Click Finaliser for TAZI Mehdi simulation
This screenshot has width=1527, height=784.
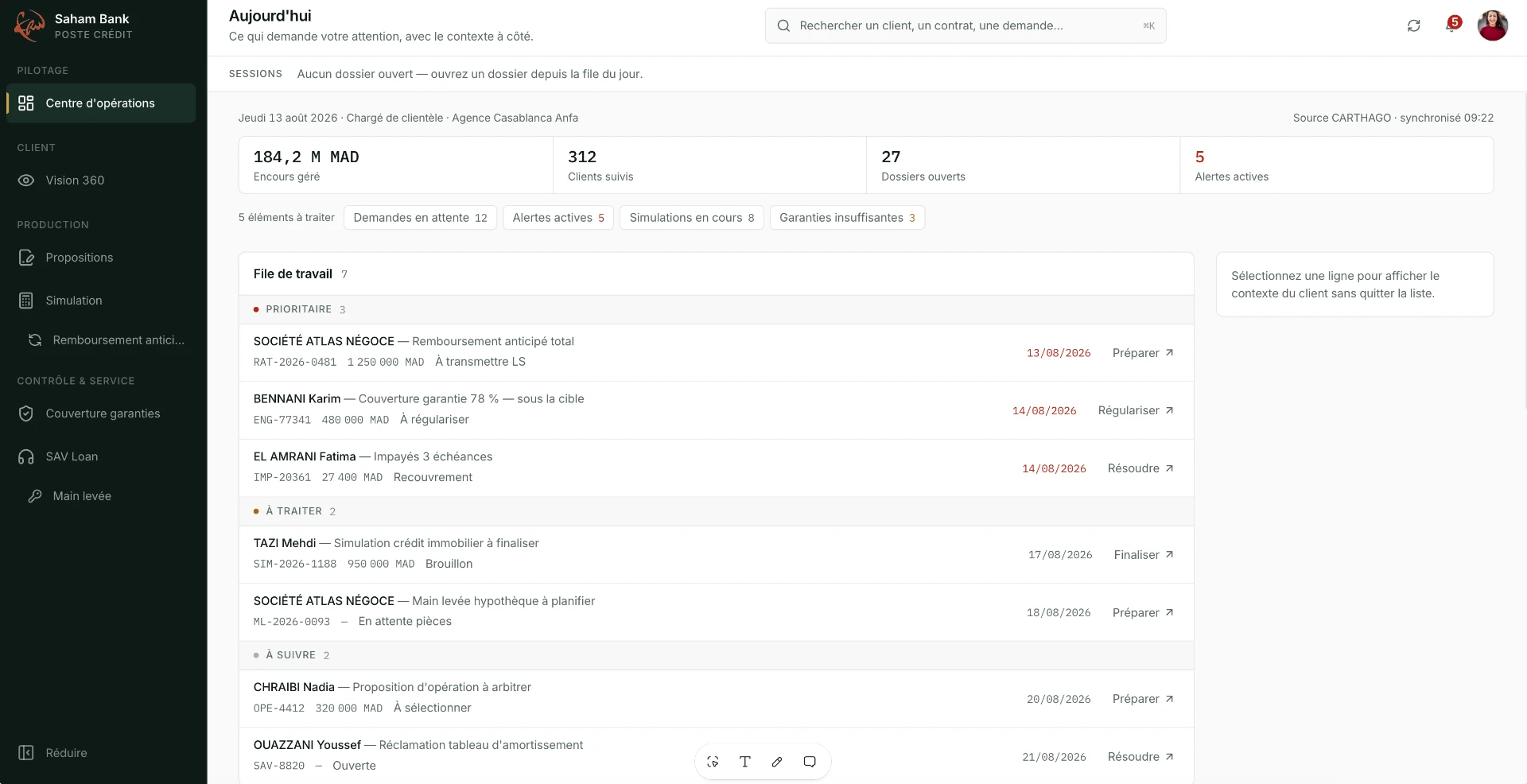pos(1144,555)
